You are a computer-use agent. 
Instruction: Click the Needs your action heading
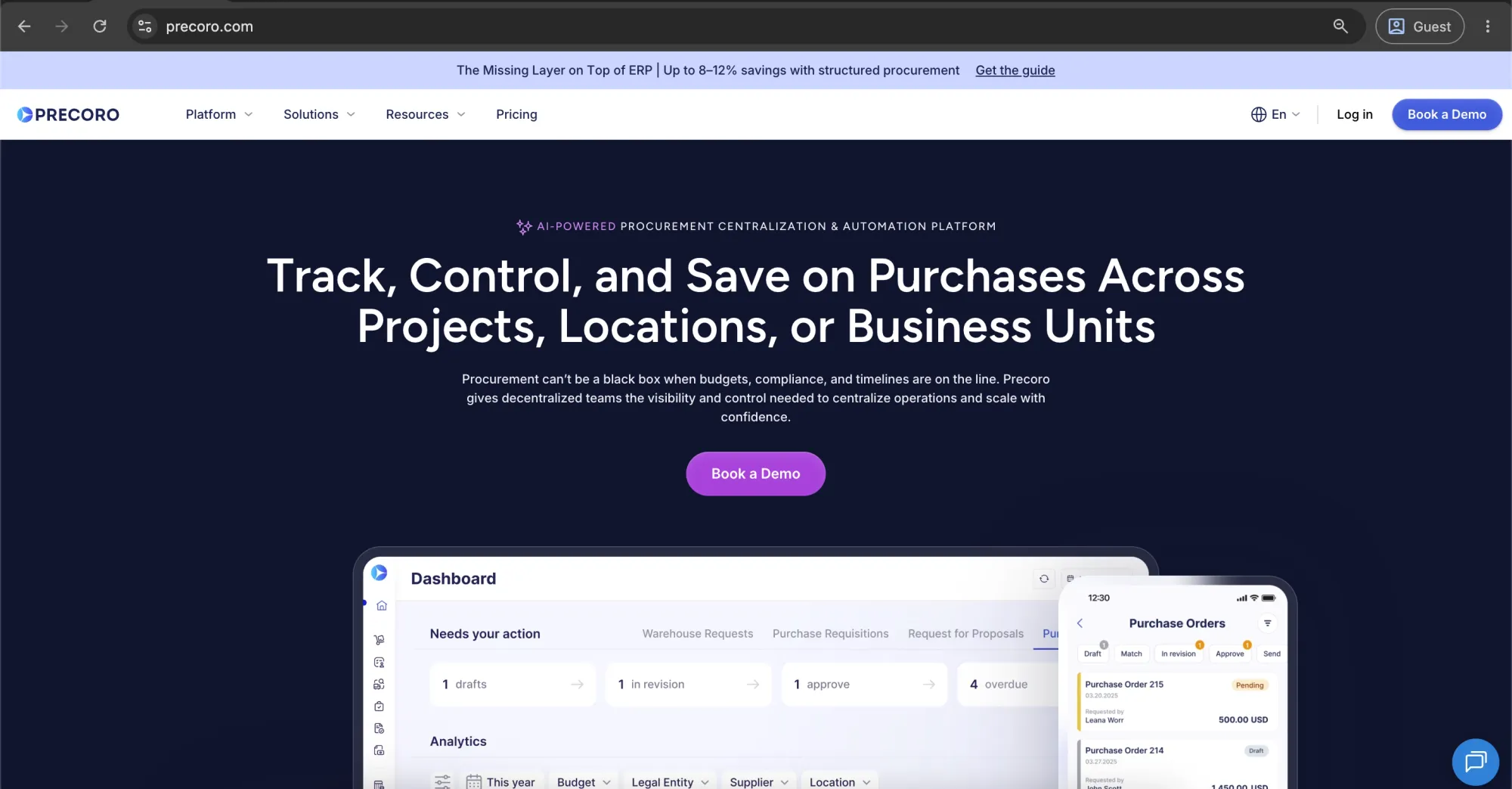click(x=485, y=634)
